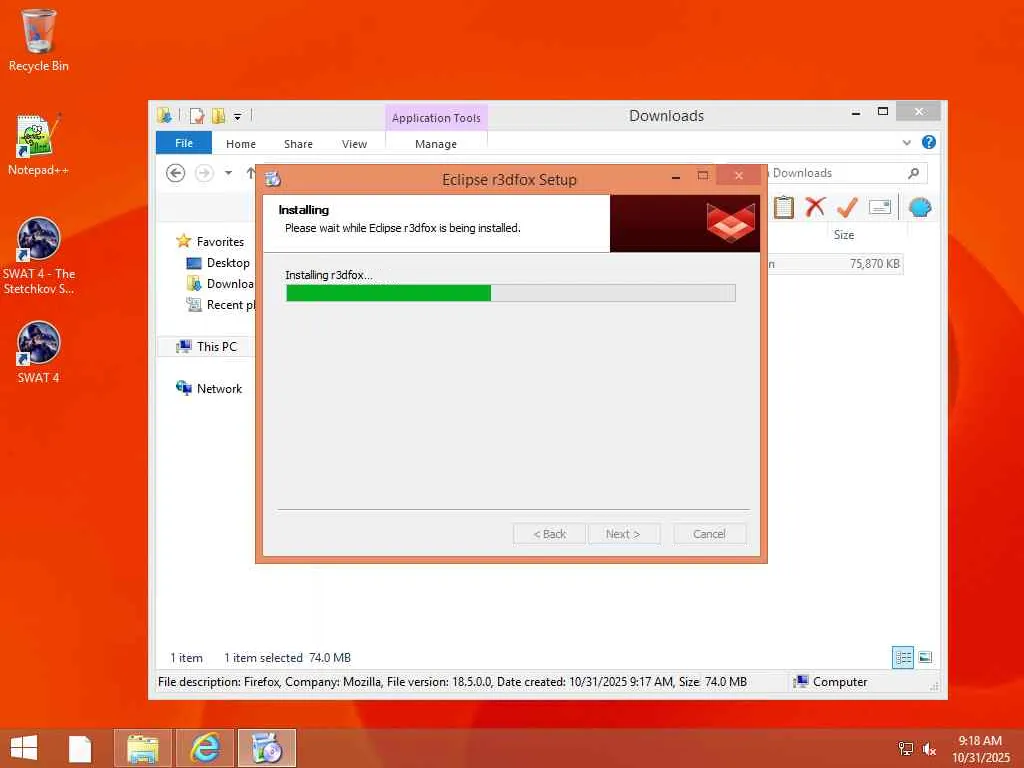Viewport: 1024px width, 768px height.
Task: Click the search magnifier in Downloads box
Action: 914,173
